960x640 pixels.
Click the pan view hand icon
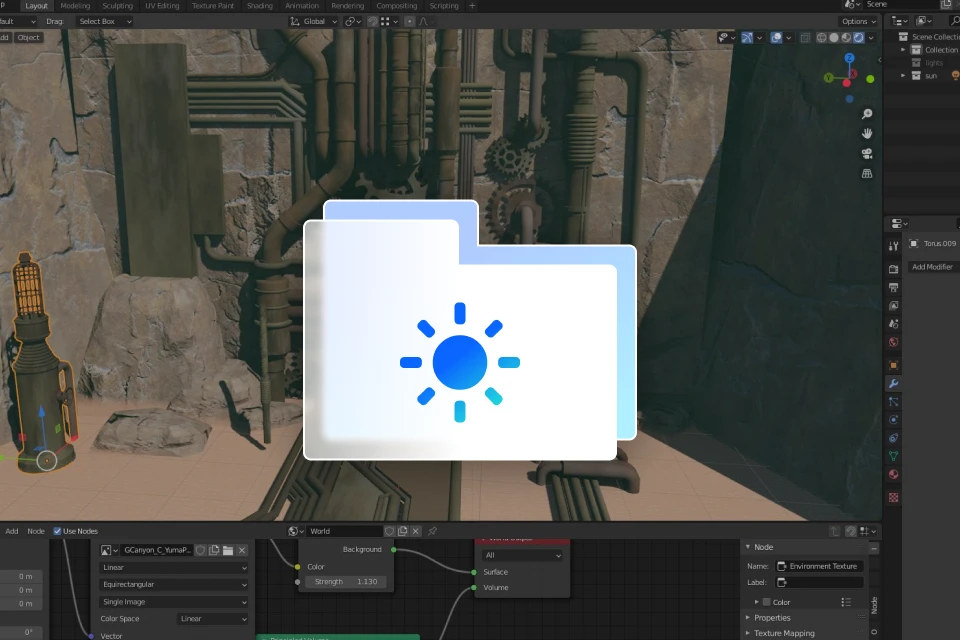click(867, 134)
